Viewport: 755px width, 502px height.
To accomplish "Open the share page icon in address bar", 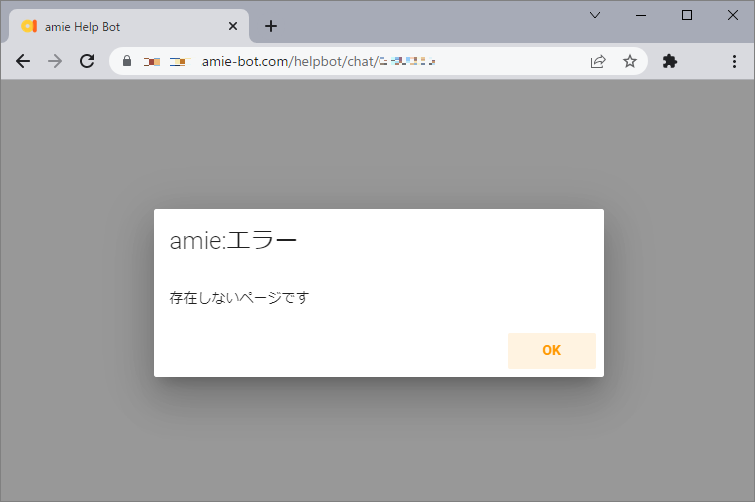I will (598, 61).
